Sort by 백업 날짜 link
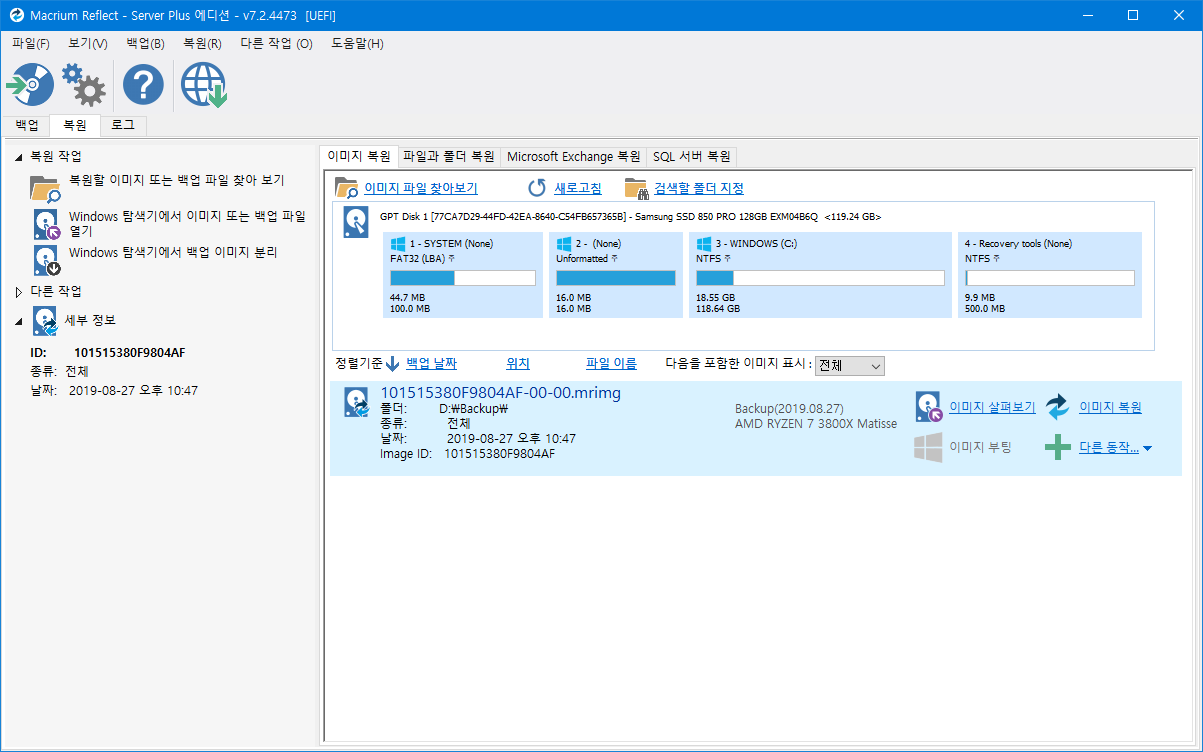The height and width of the screenshot is (752, 1203). coord(431,364)
